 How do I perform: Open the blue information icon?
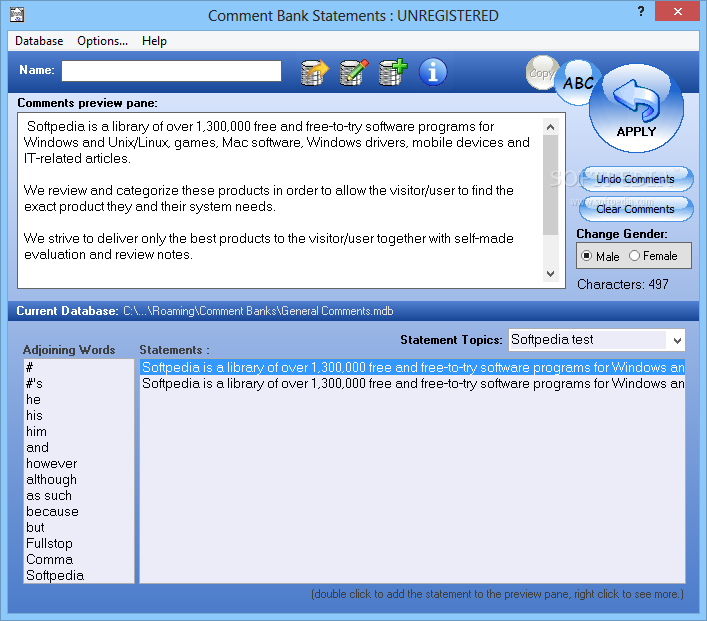point(433,72)
